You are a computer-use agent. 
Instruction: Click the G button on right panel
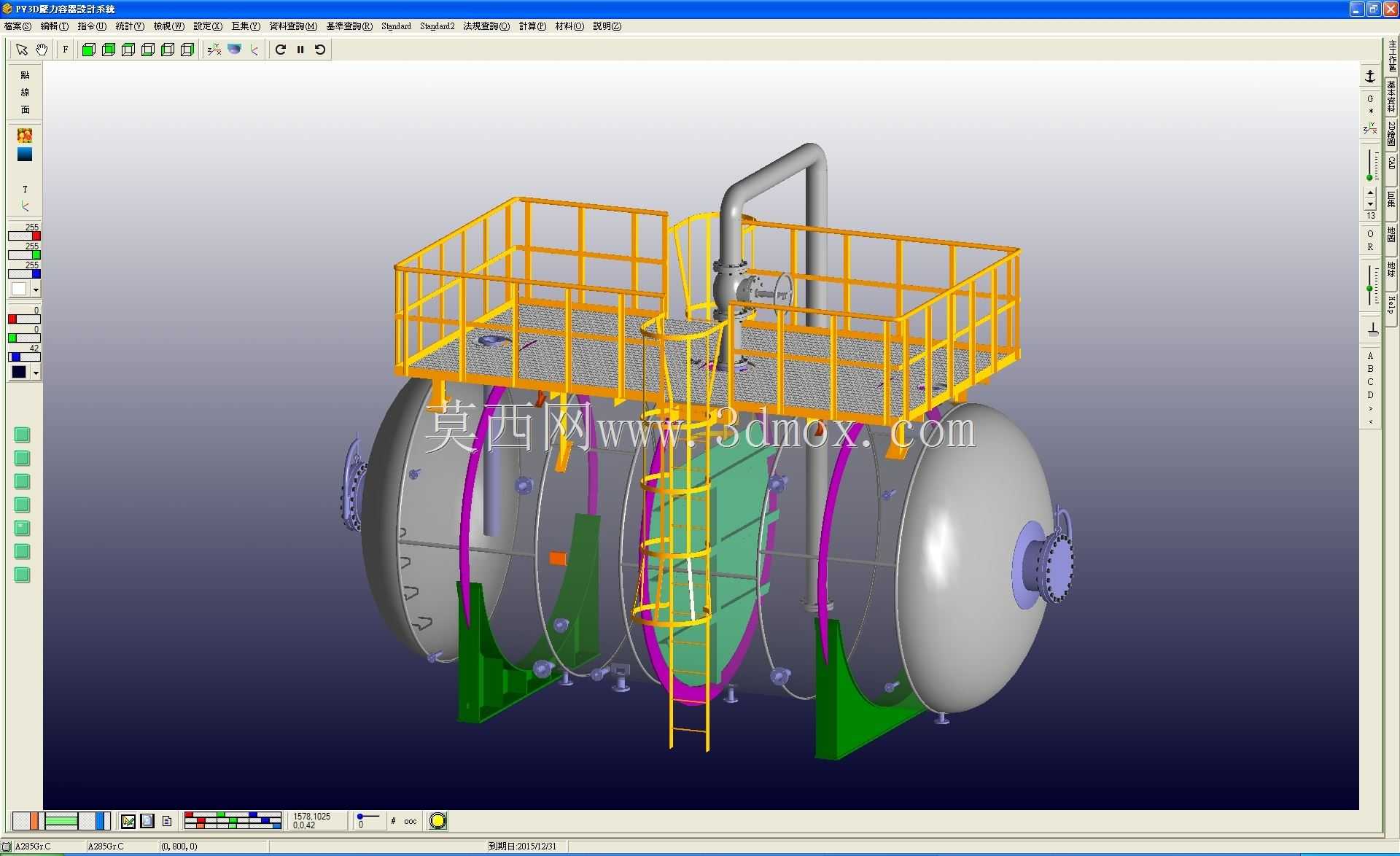click(1370, 98)
